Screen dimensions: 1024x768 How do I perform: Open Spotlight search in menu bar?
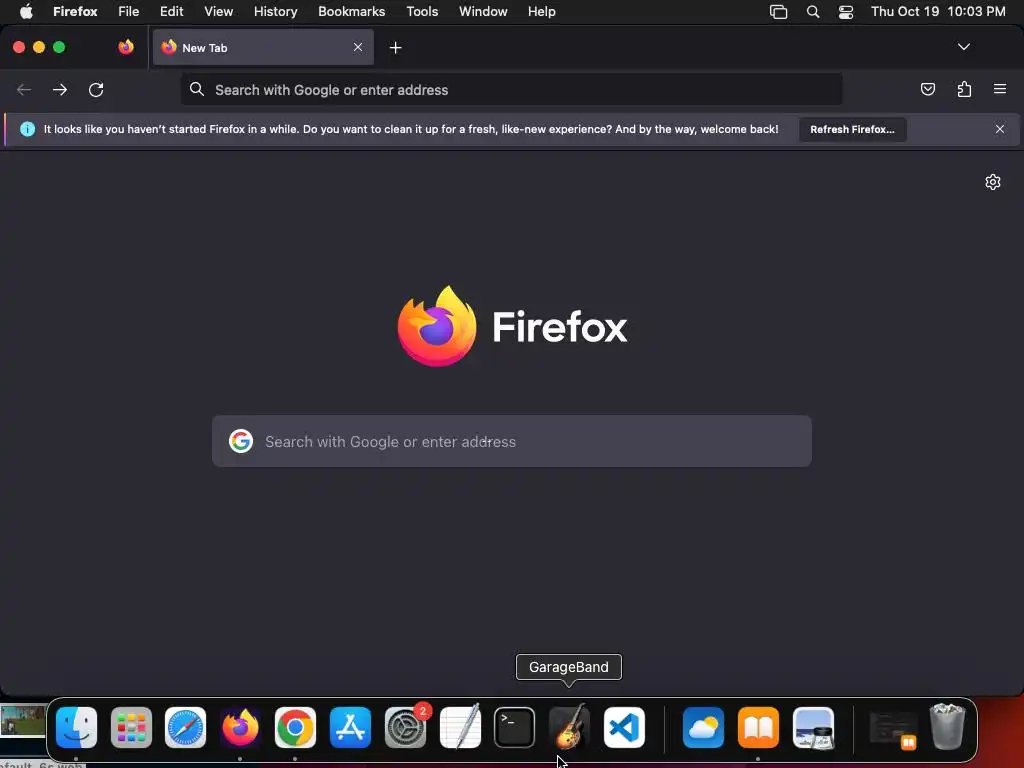812,12
